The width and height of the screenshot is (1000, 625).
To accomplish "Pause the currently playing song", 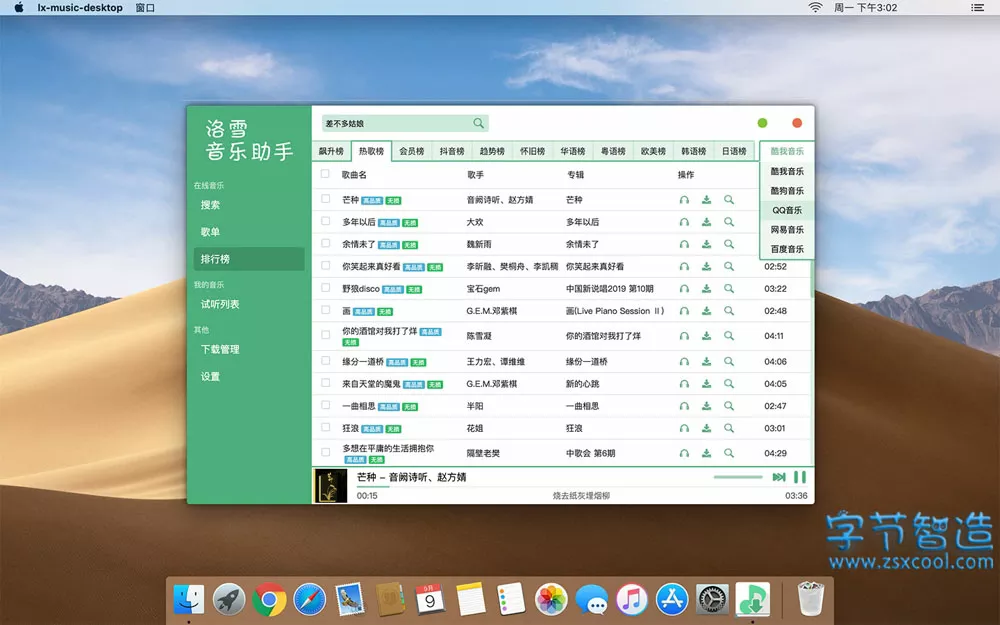I will pyautogui.click(x=799, y=477).
